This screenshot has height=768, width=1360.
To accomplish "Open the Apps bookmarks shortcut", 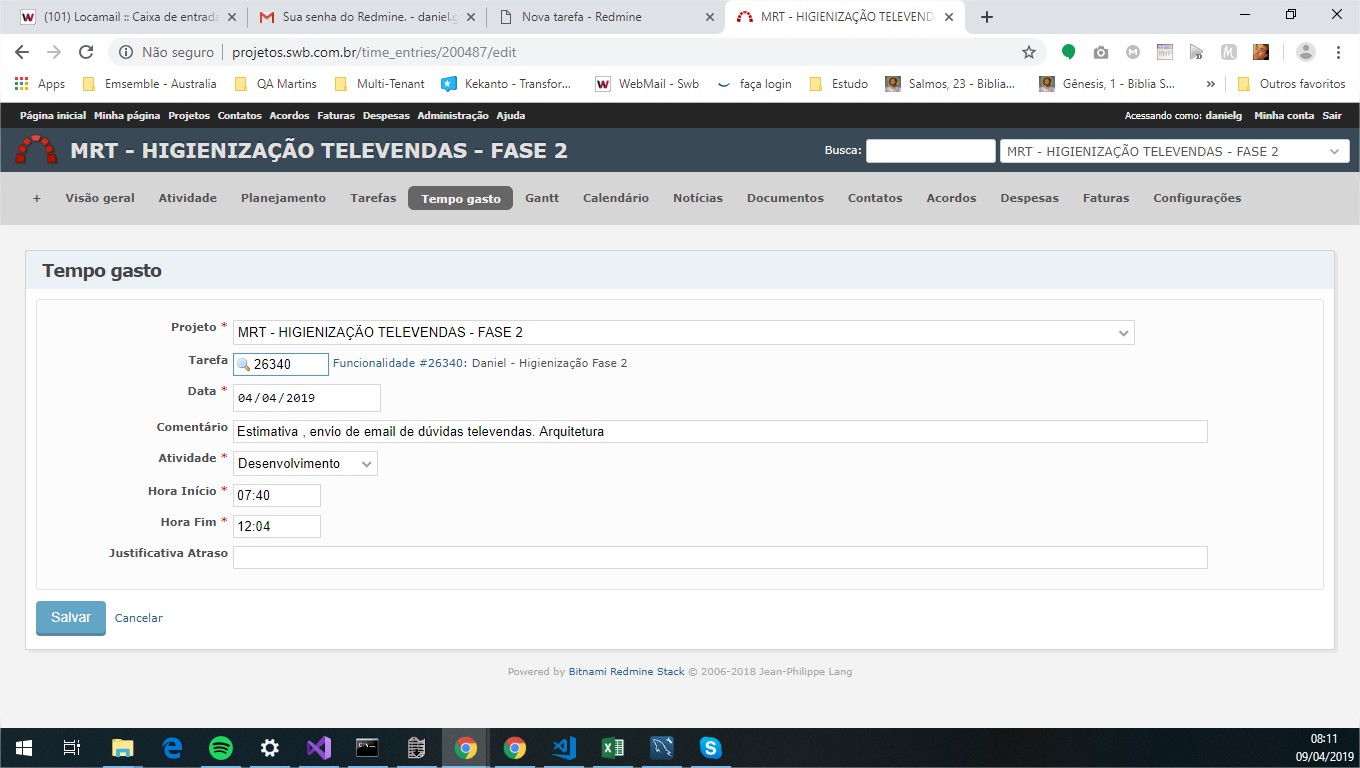I will (x=40, y=84).
